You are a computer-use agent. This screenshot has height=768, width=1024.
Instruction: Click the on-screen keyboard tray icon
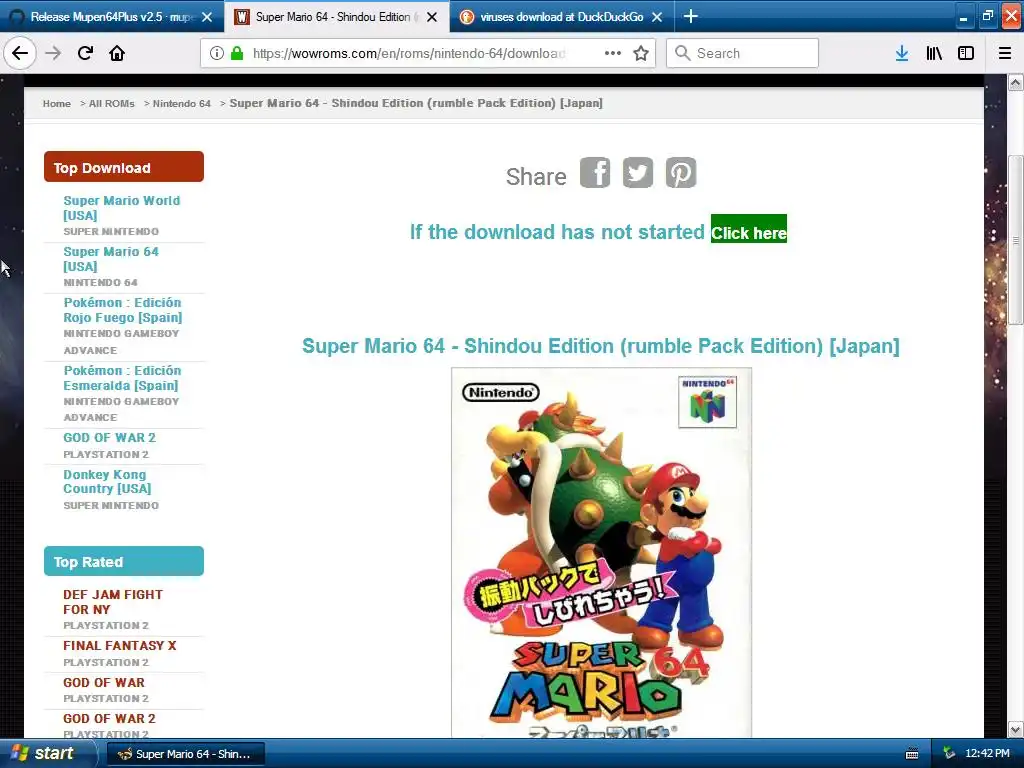[x=912, y=754]
